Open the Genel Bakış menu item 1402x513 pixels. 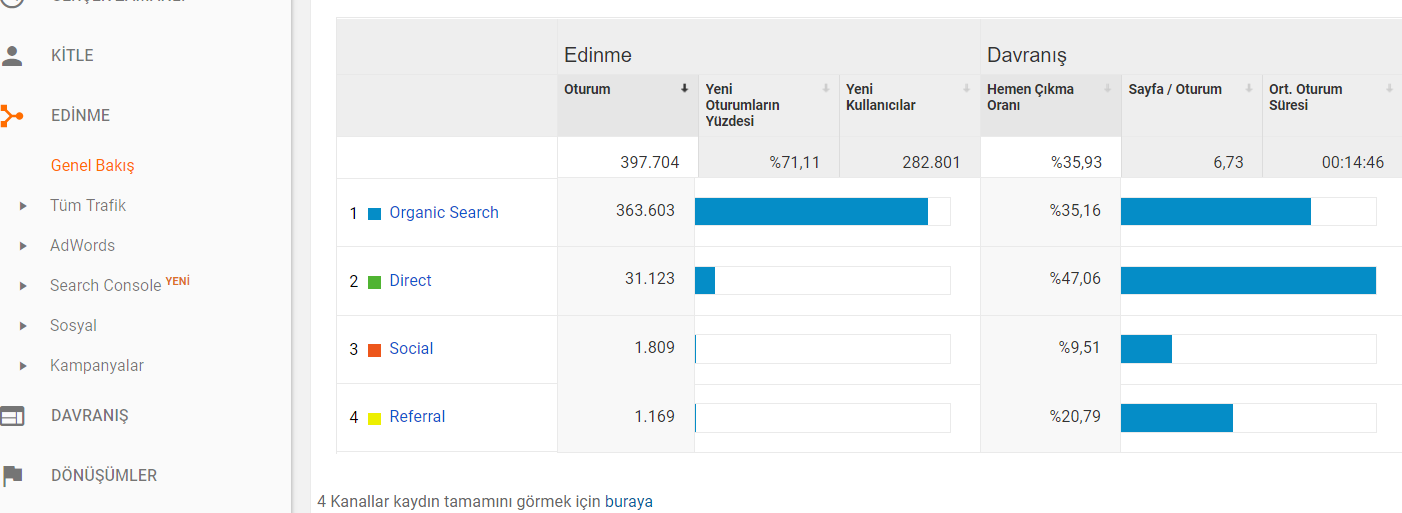[x=92, y=165]
